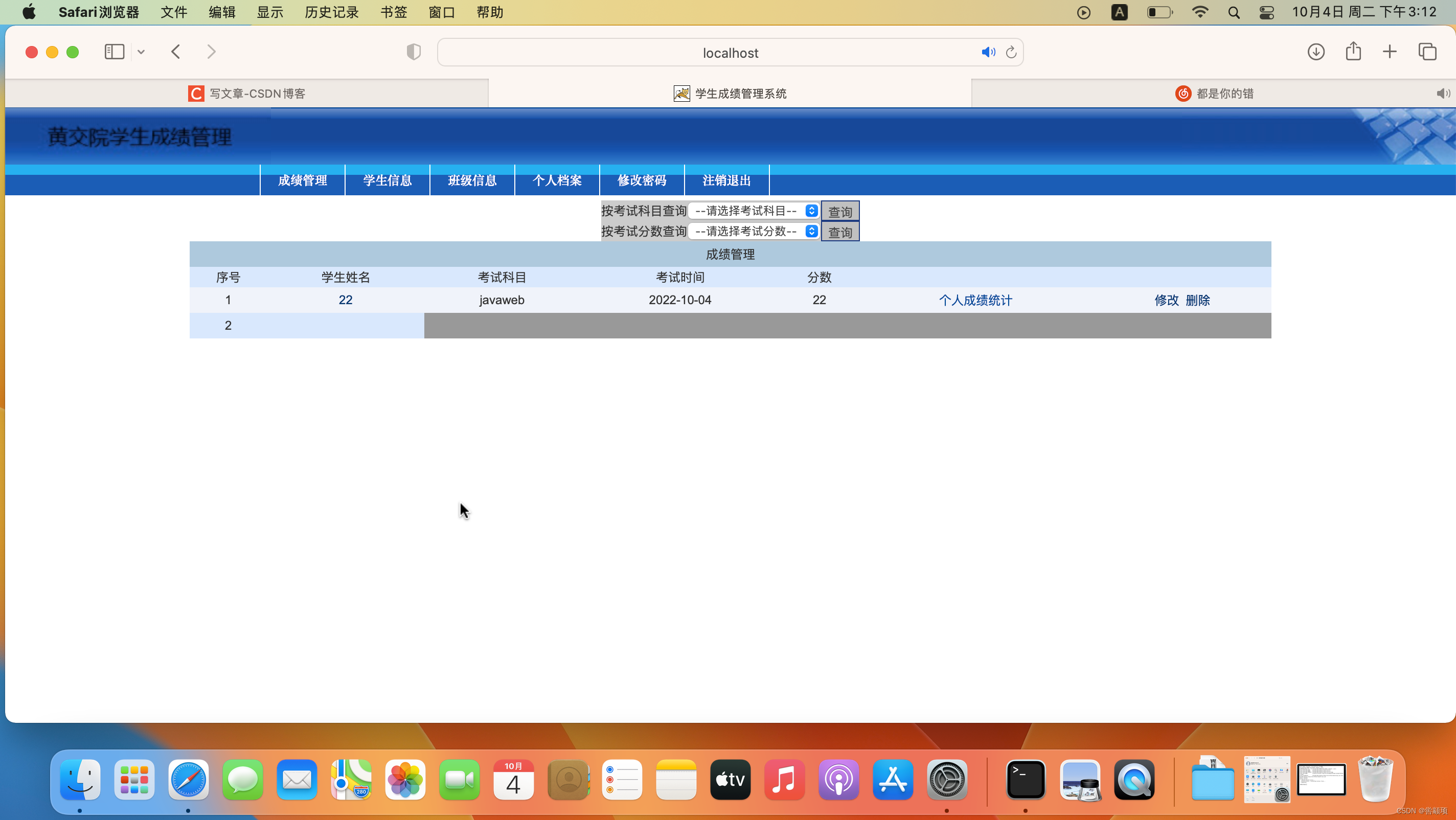Expand the 请选择考试科目 dropdown
The image size is (1456, 820).
754,211
